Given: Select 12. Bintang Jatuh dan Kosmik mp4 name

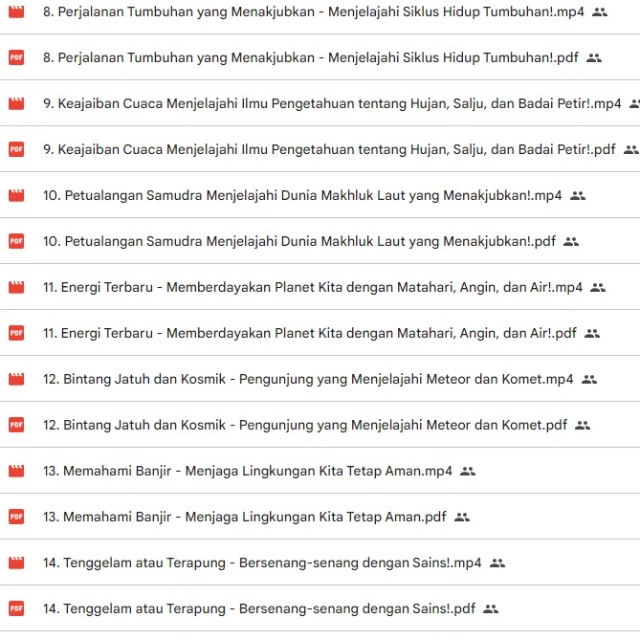Looking at the screenshot, I should pos(308,379).
